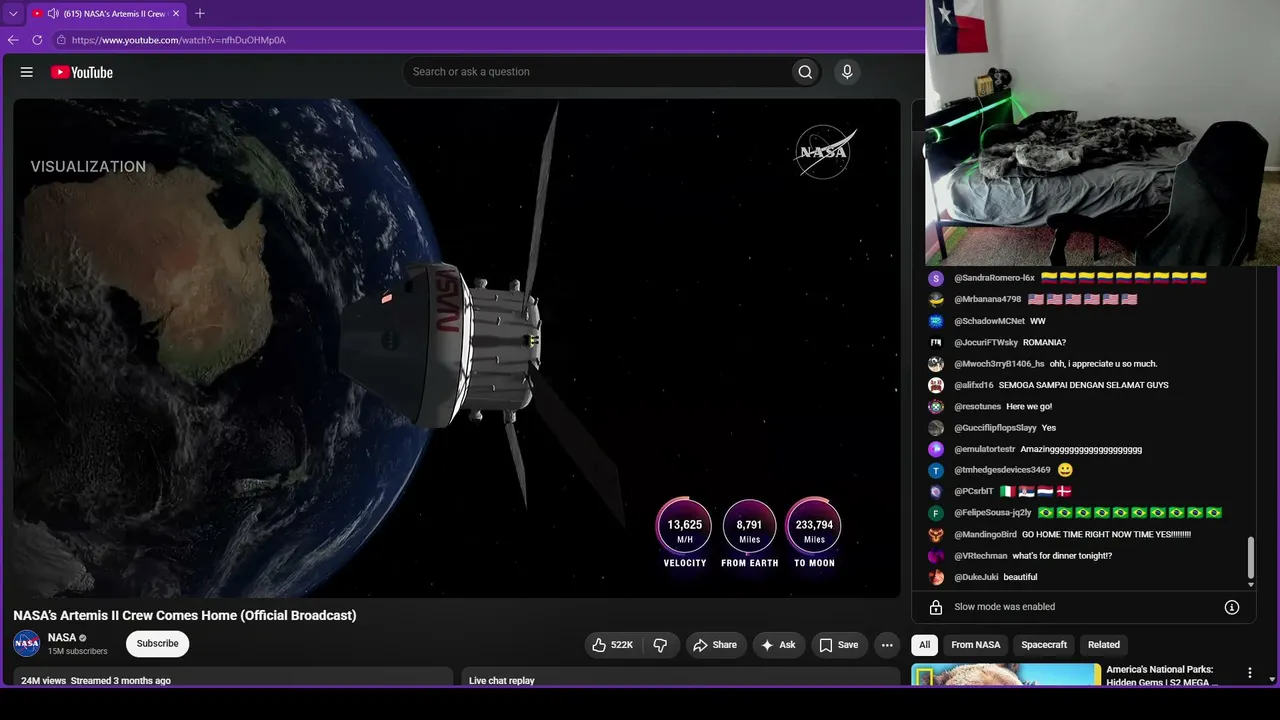Click the @VRtechman avatar in chat
This screenshot has height=720, width=1280.
point(936,556)
